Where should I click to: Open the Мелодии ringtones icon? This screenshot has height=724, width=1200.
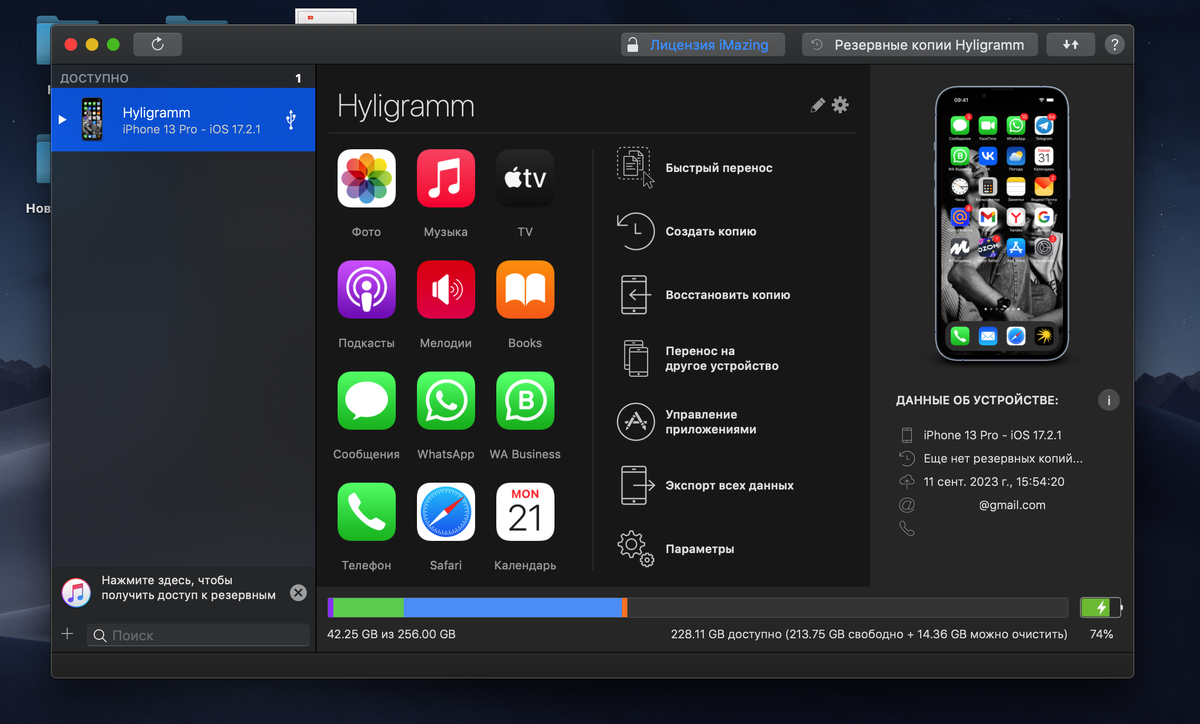(445, 290)
